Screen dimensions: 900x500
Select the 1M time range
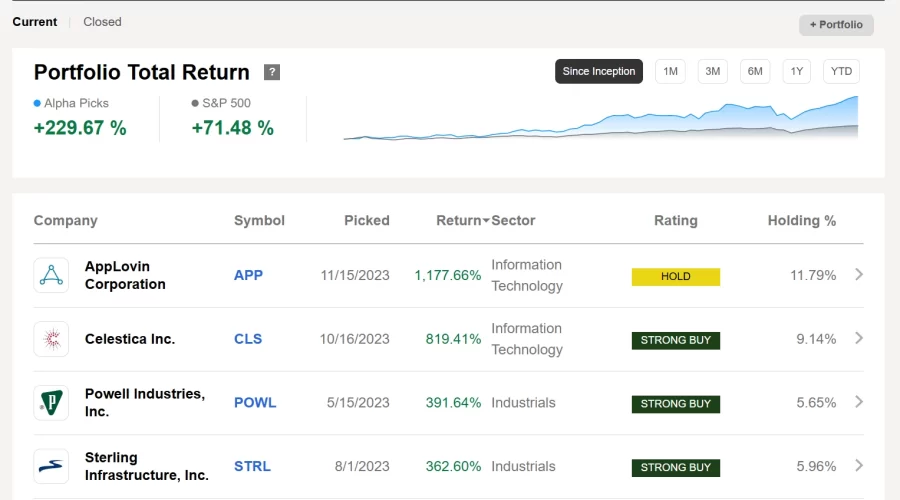pos(670,71)
